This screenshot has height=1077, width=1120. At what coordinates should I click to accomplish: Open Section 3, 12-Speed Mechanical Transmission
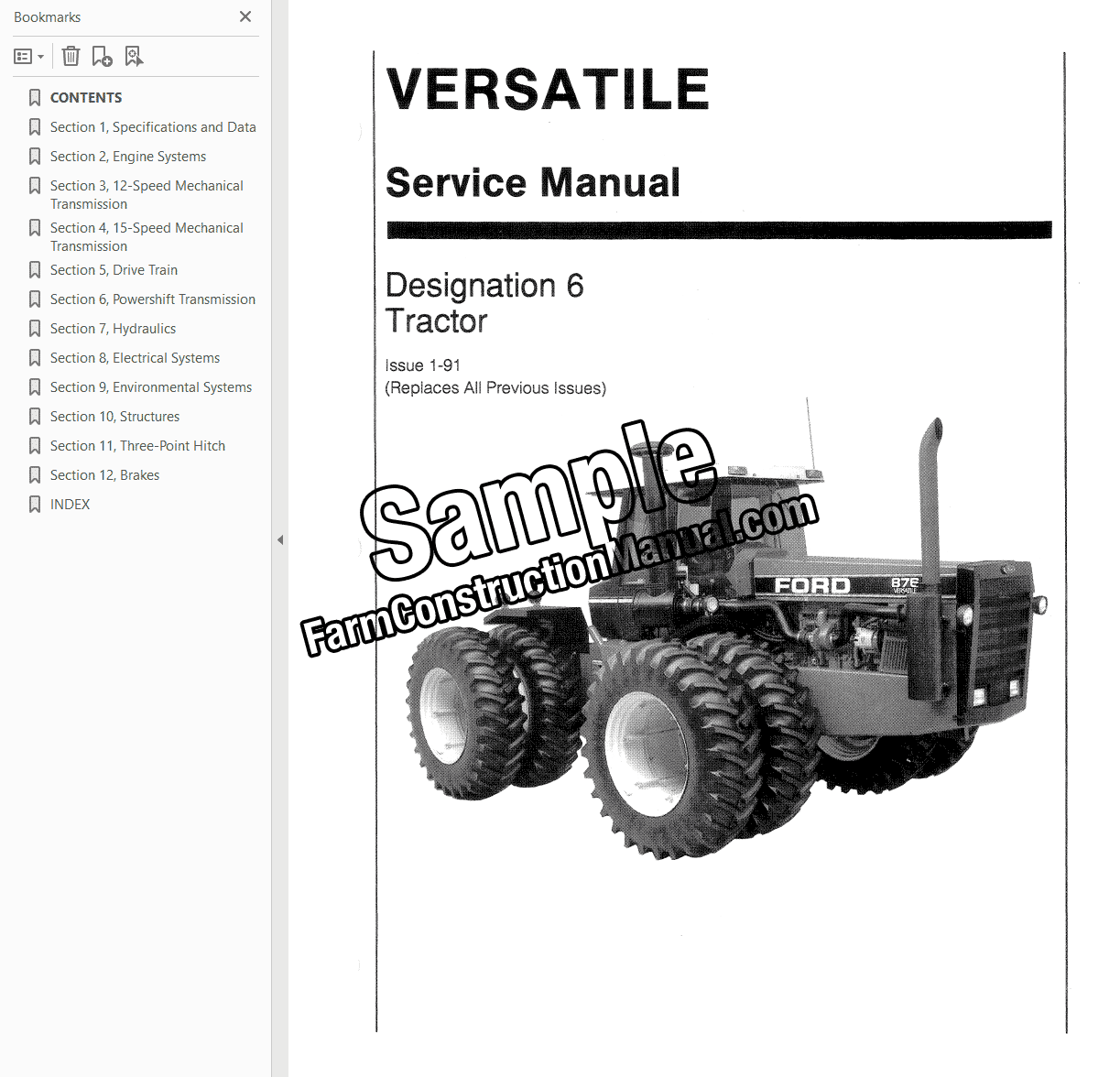click(x=147, y=195)
